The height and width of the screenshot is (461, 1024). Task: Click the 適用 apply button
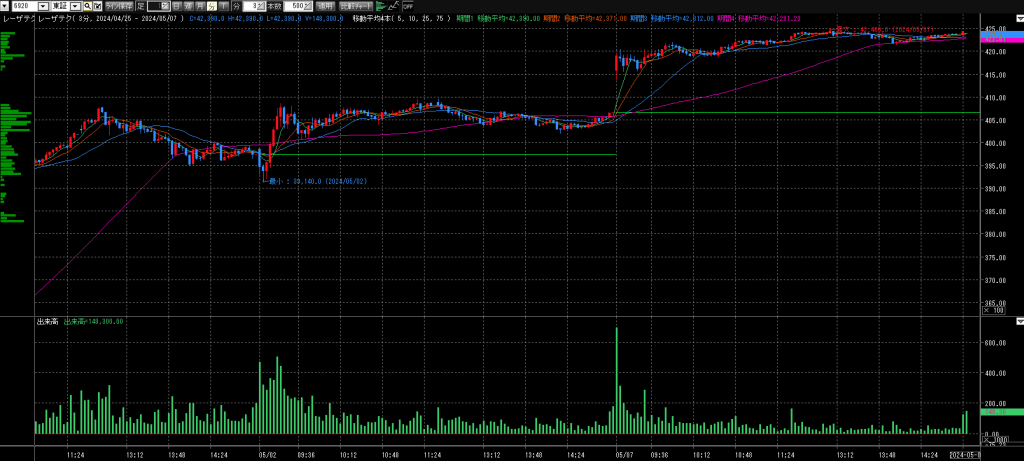[326, 6]
